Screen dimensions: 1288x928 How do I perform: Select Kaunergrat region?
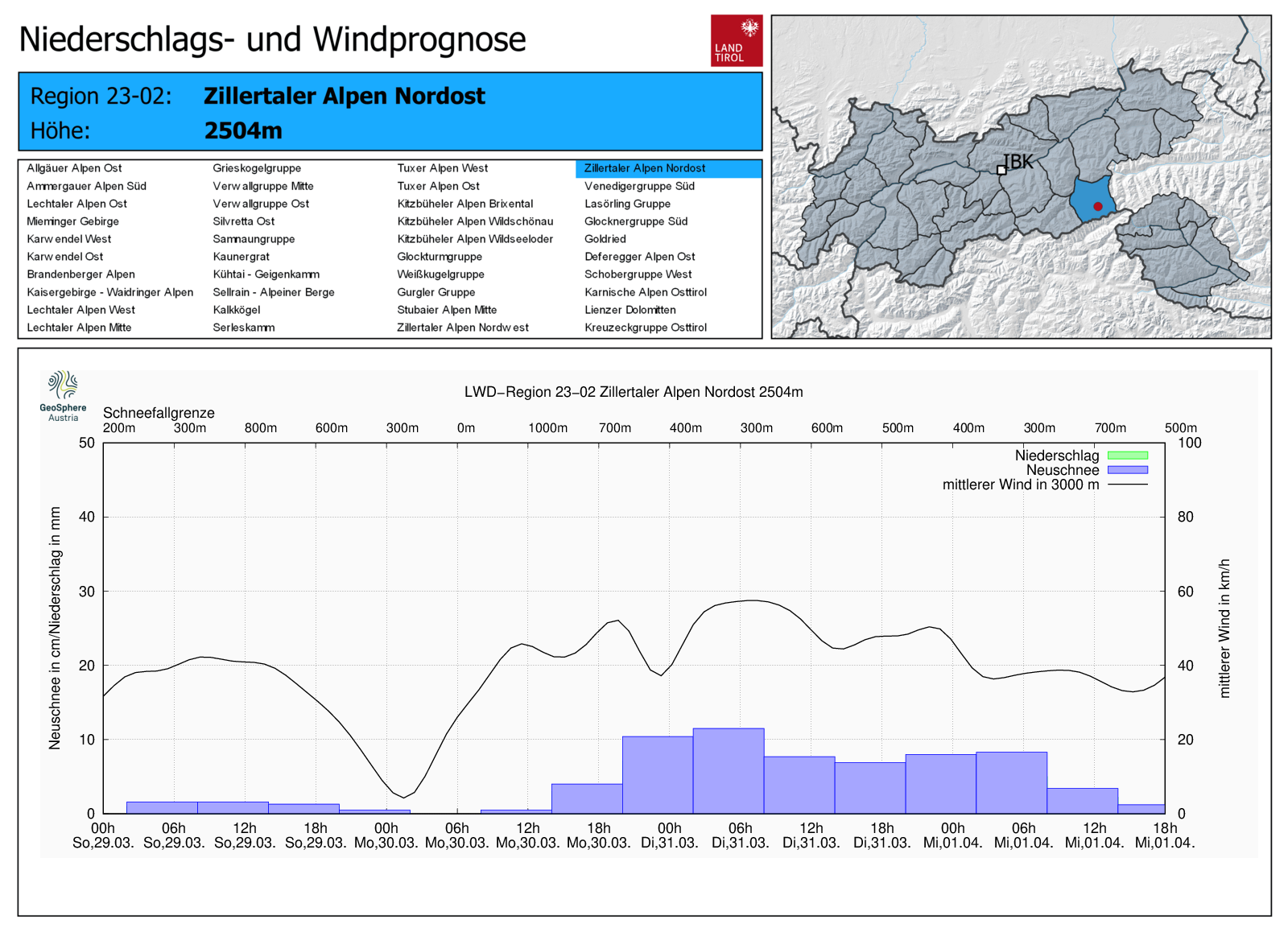point(241,257)
